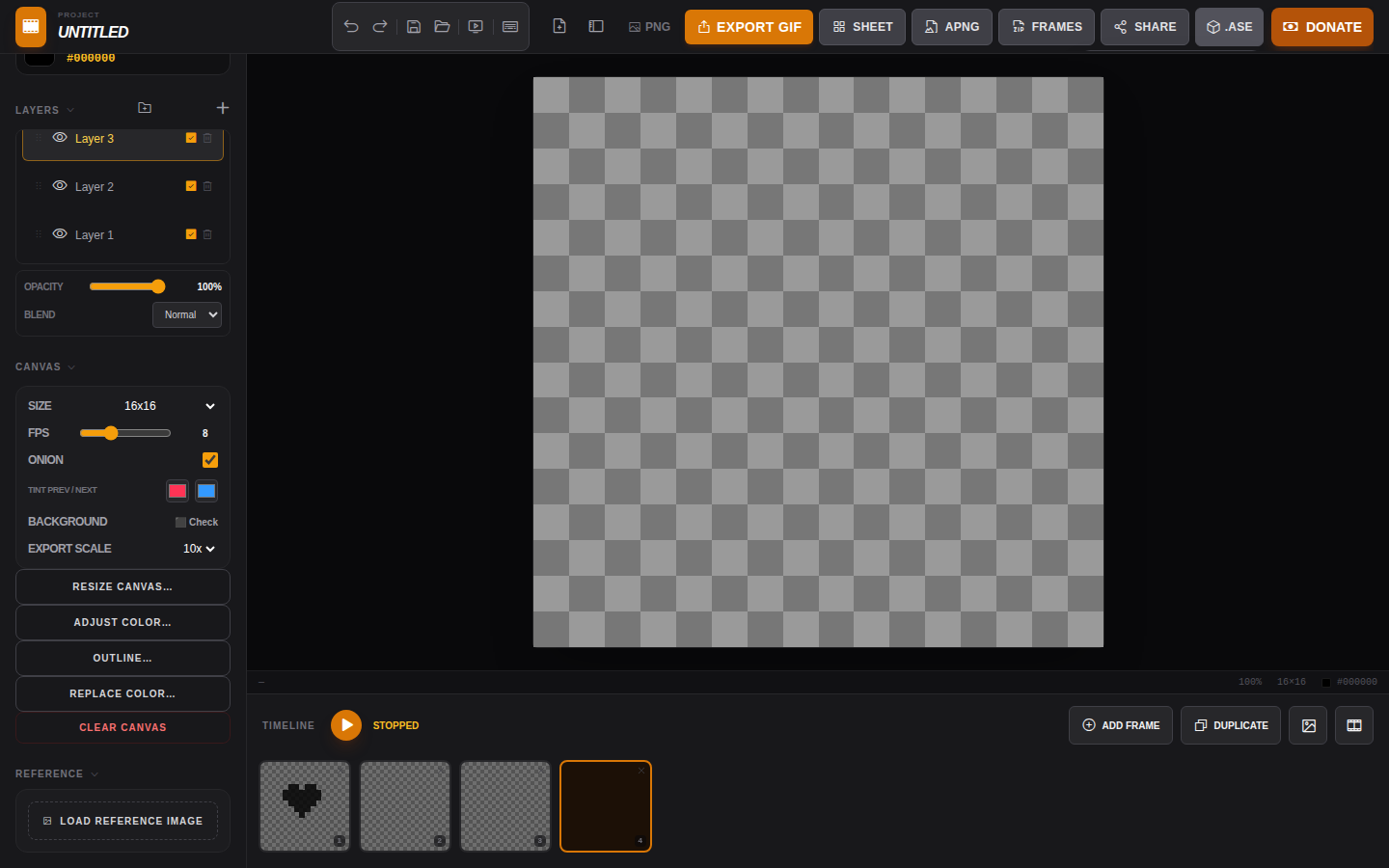Open the Sheet export option
The height and width of the screenshot is (868, 1389).
point(862,27)
